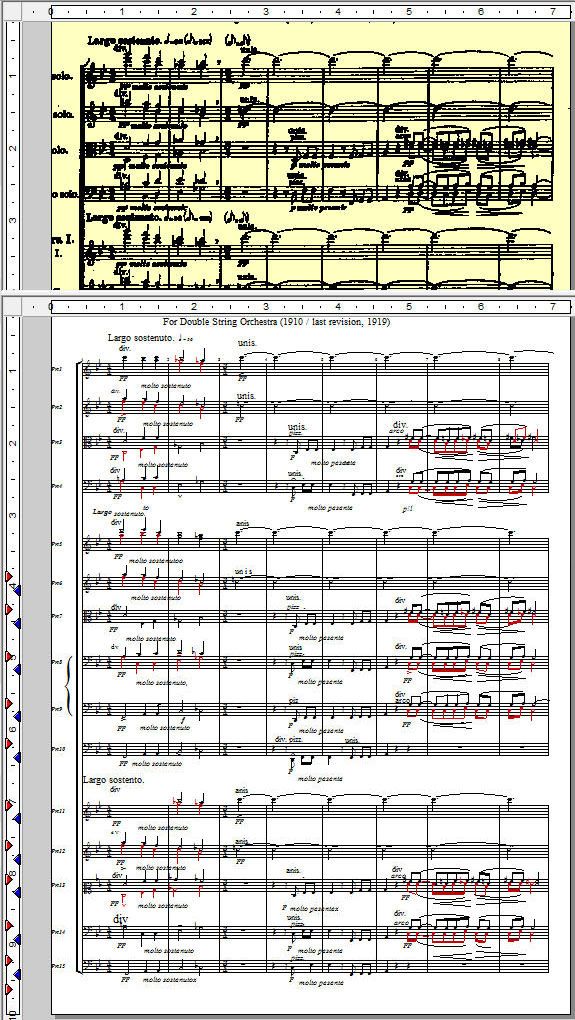Click blue bottom marker for staff Pns8
Viewport: 575px width, 1020px height.
(18, 669)
